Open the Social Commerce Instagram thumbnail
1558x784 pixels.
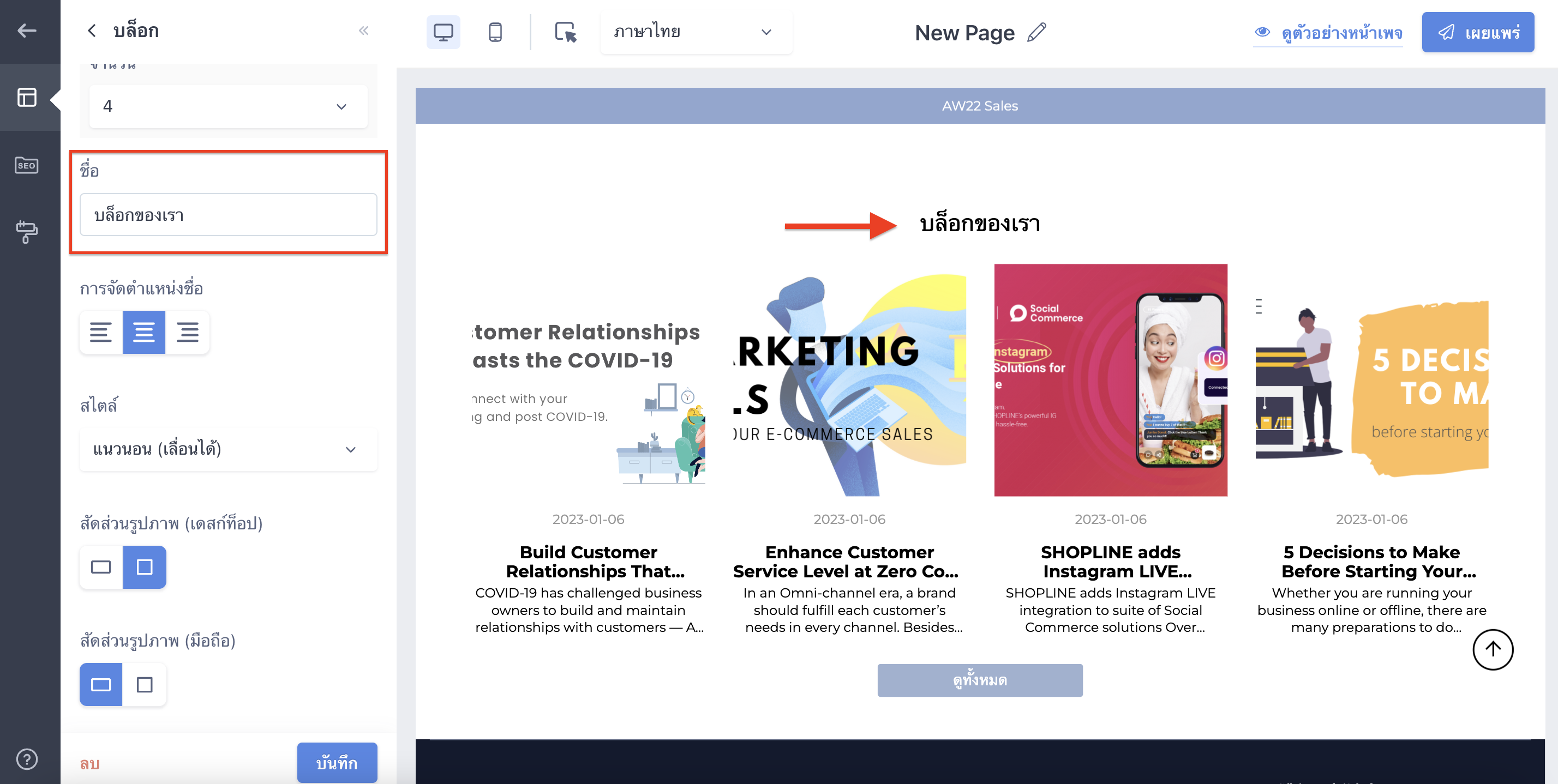click(1111, 380)
